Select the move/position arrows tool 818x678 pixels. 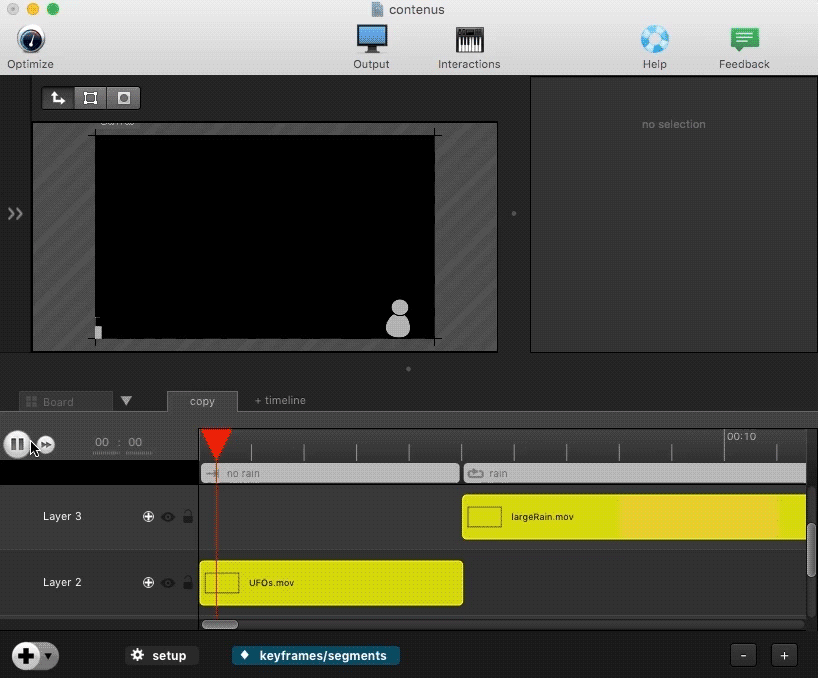tap(58, 98)
